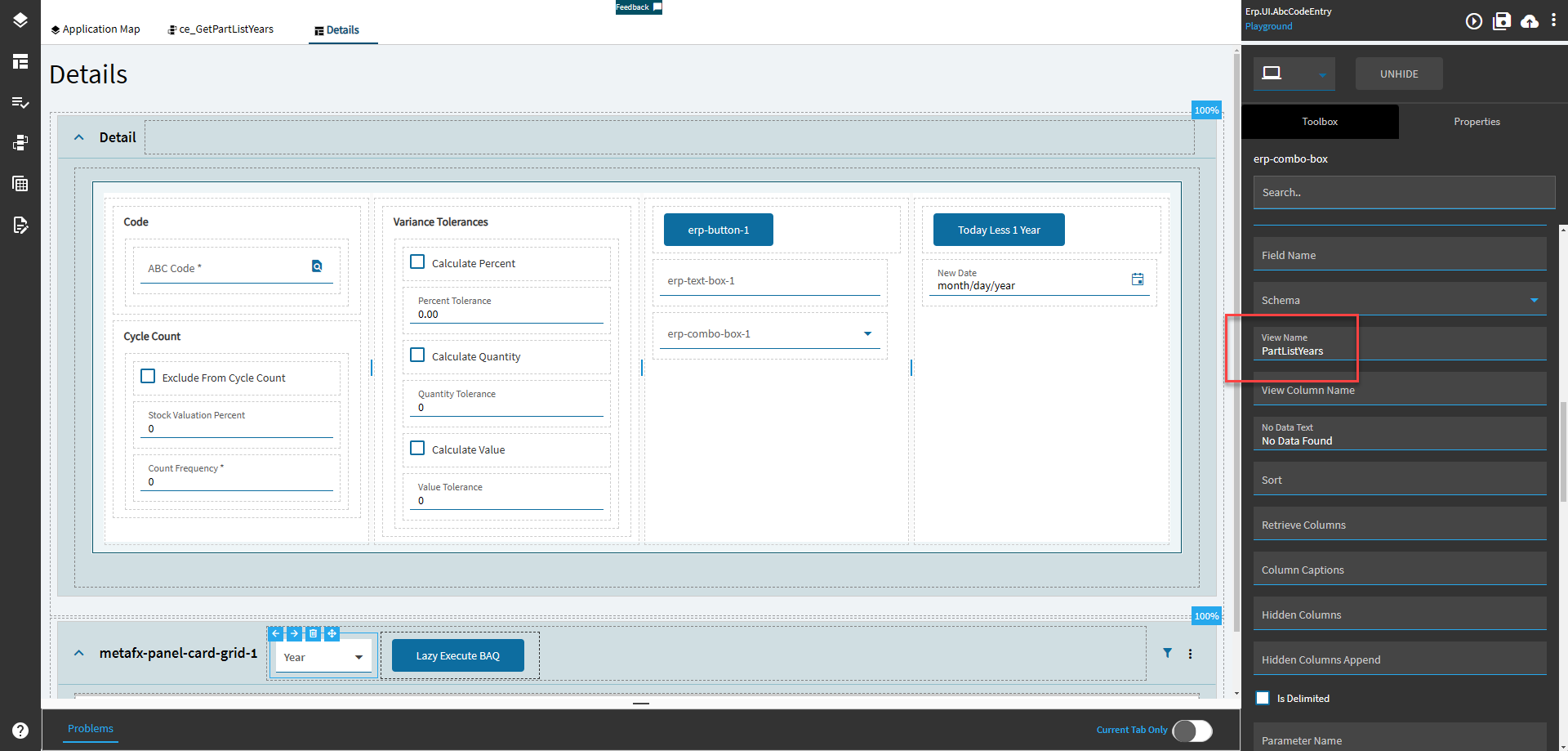Screen dimensions: 1568x751
Task: Open the Schema dropdown
Action: [1534, 300]
